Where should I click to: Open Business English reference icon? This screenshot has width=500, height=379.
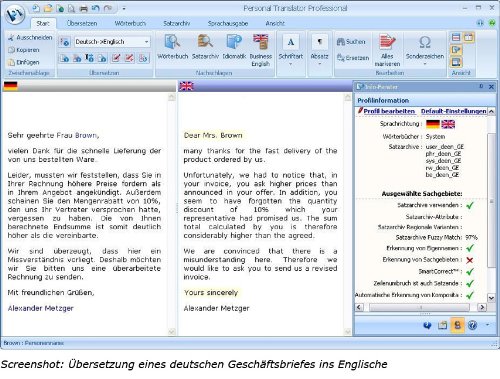point(261,42)
